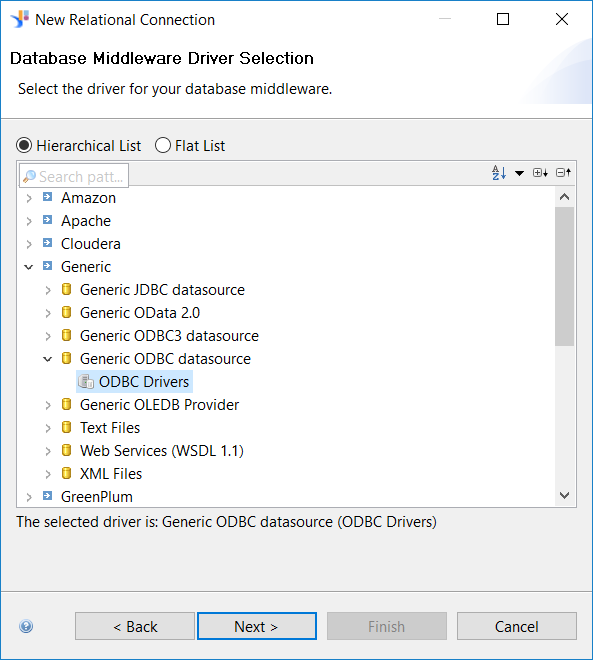Go to previous step with Back button

[x=135, y=626]
